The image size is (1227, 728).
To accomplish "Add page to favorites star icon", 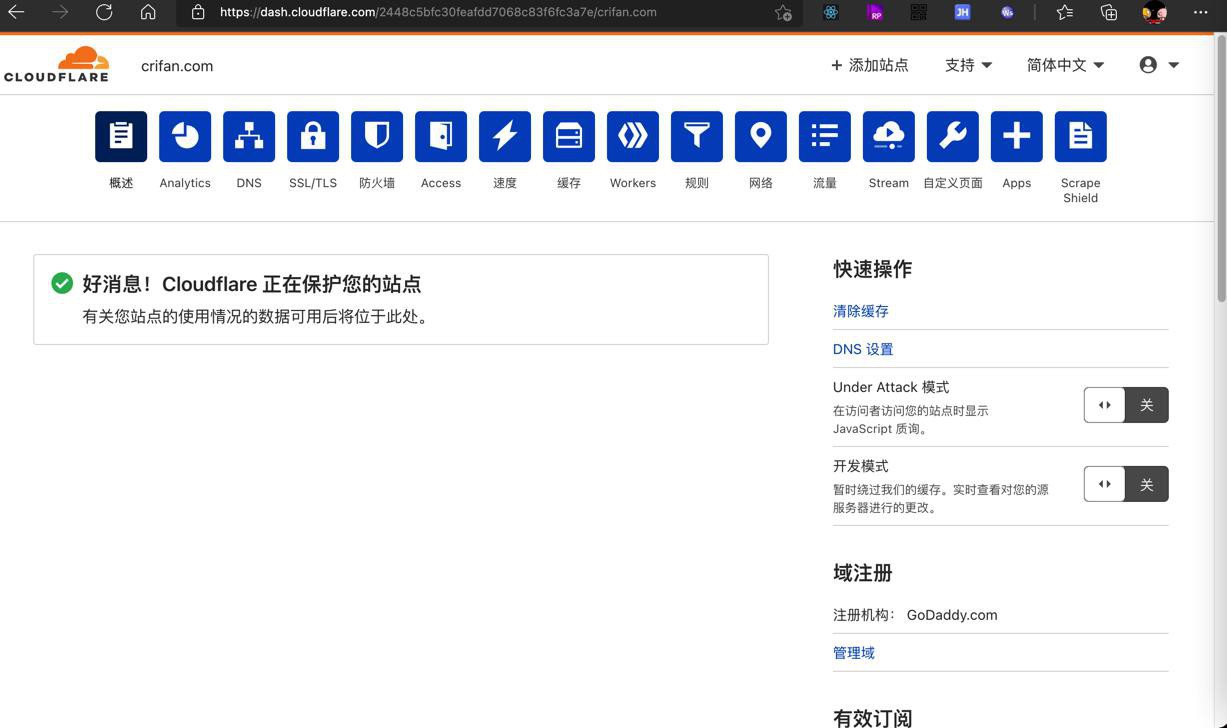I will (783, 12).
